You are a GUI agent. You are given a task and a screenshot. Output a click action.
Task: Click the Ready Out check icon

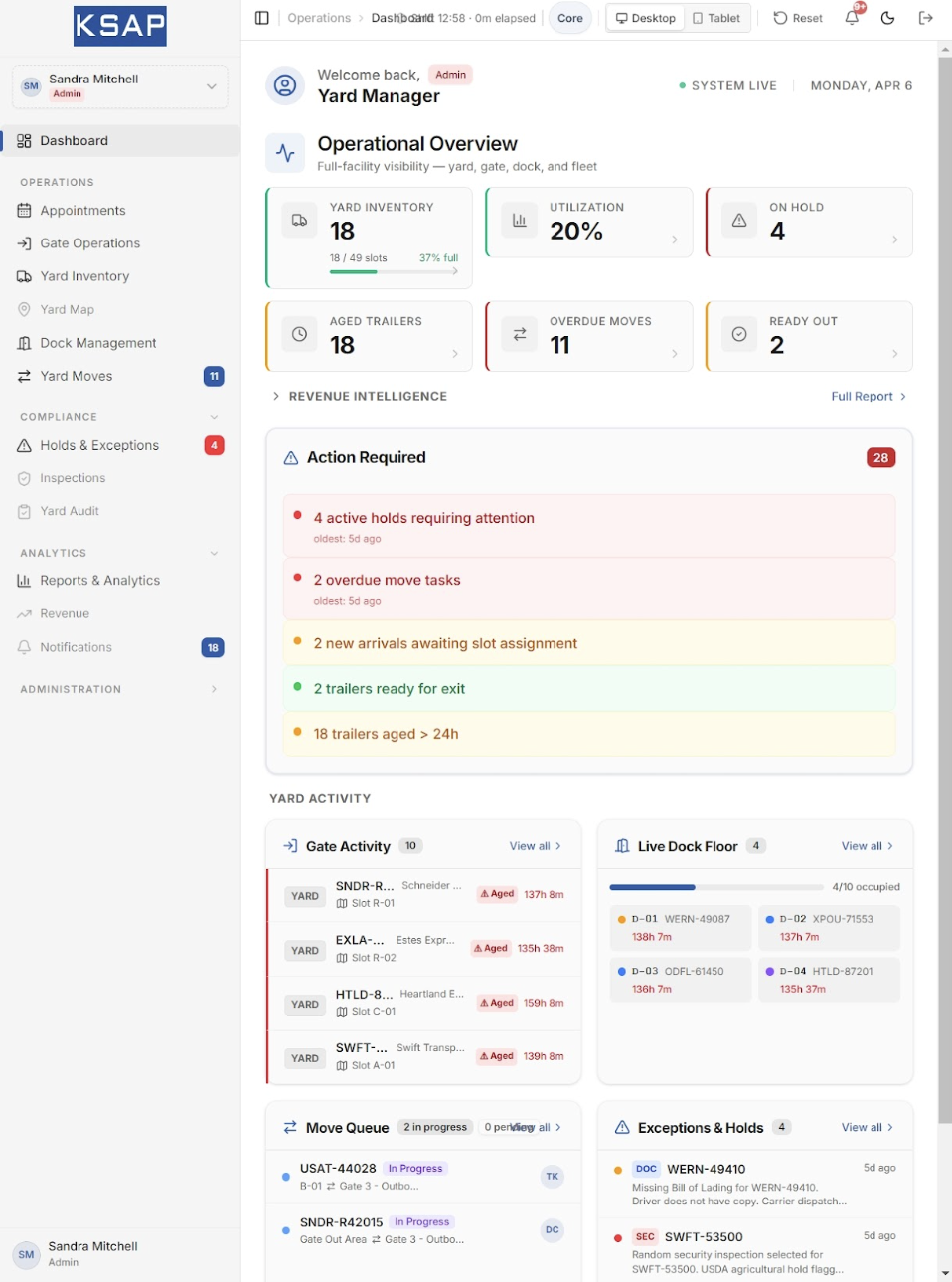(739, 334)
